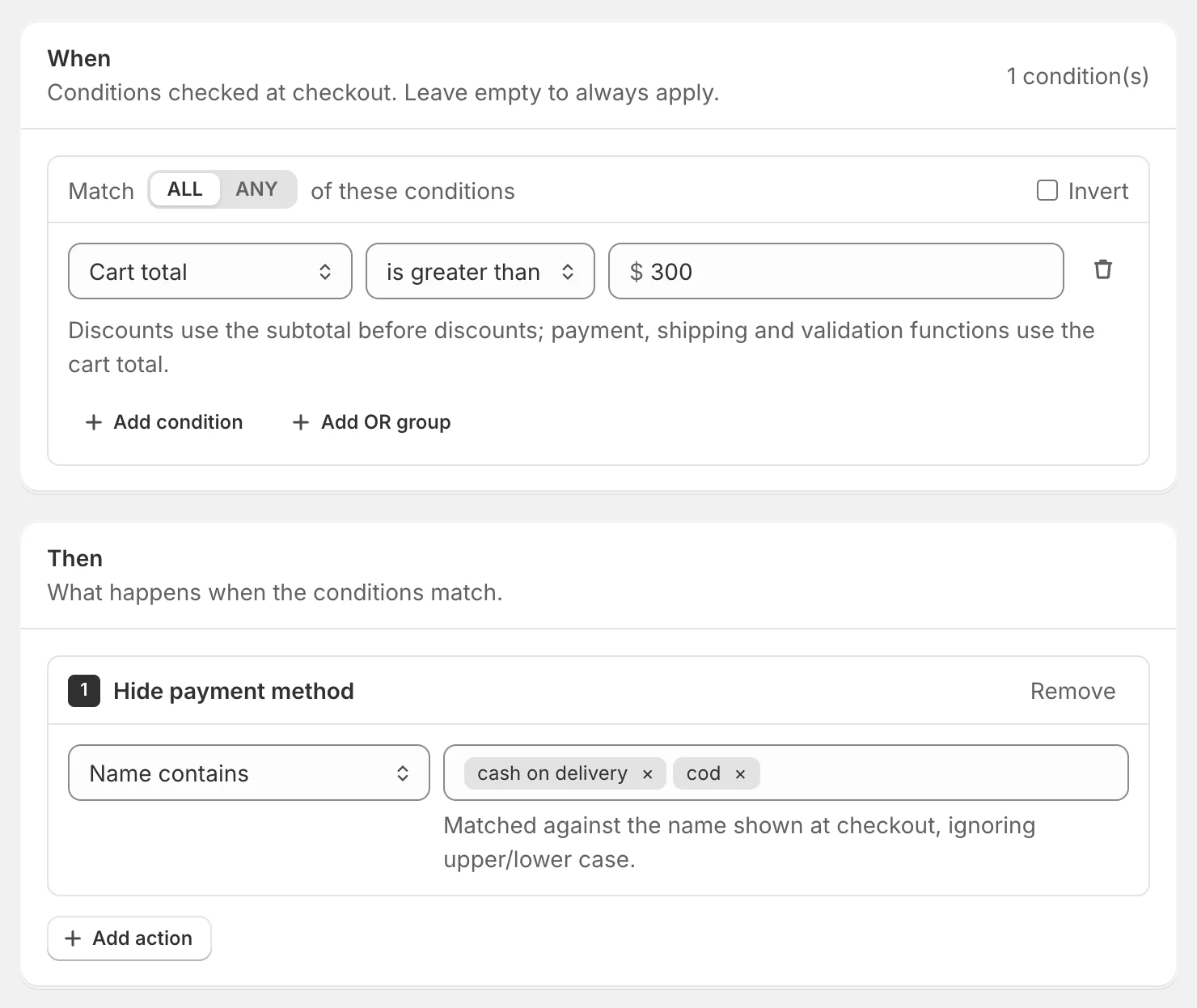Switch match mode to ANY
Image resolution: width=1197 pixels, height=1008 pixels.
click(x=256, y=189)
